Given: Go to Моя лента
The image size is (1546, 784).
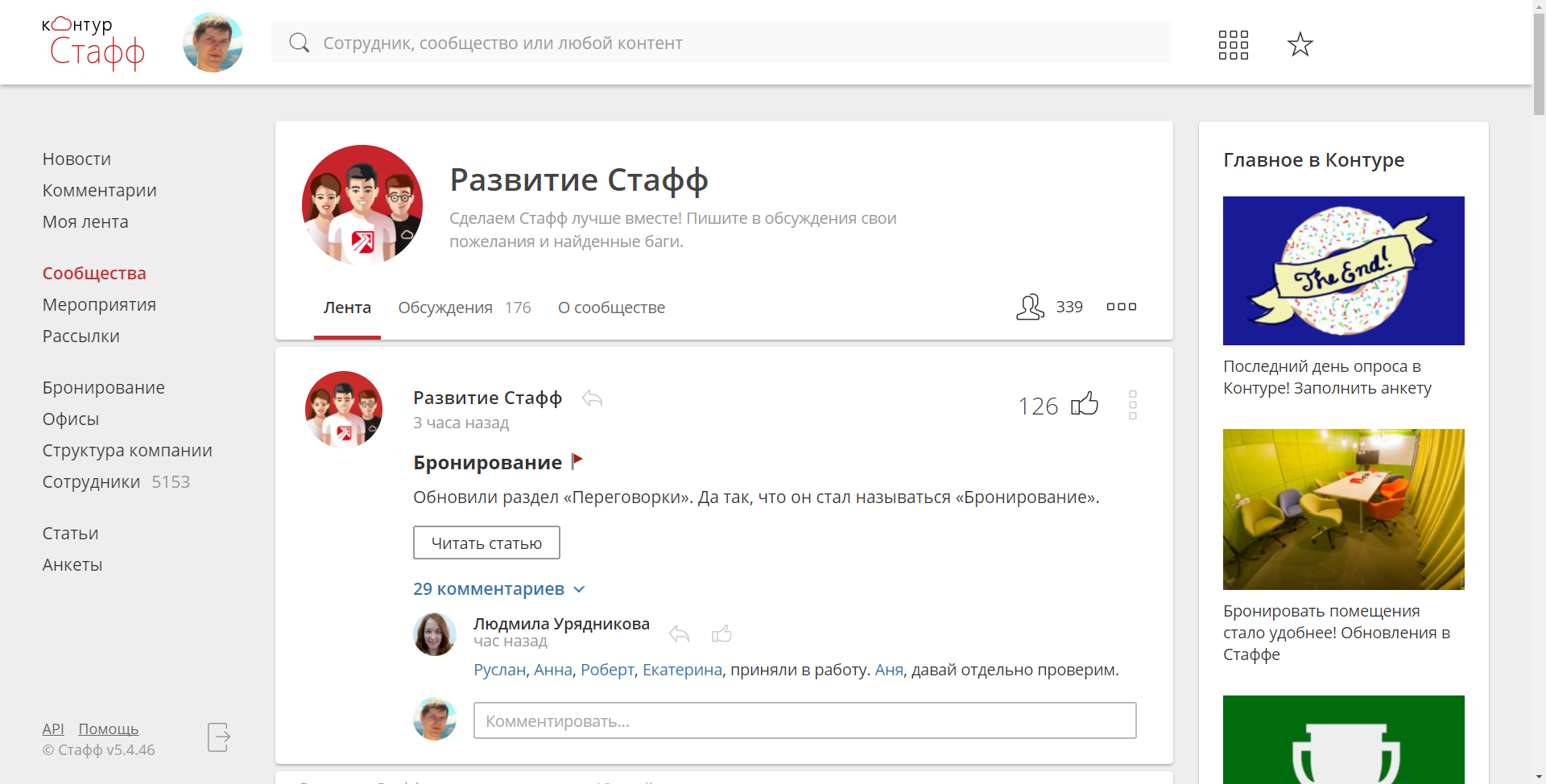Looking at the screenshot, I should (x=85, y=222).
